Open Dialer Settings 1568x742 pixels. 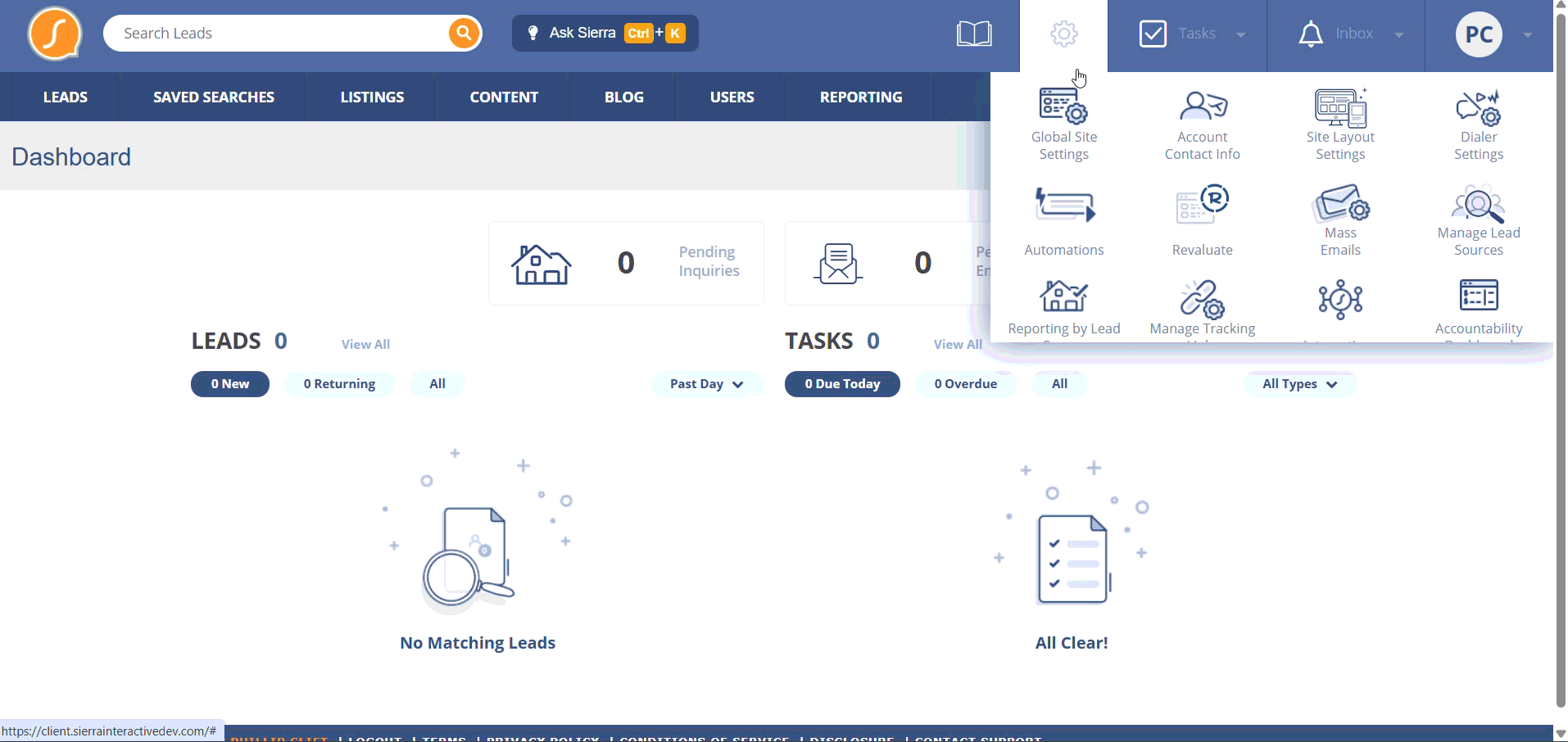pos(1478,124)
